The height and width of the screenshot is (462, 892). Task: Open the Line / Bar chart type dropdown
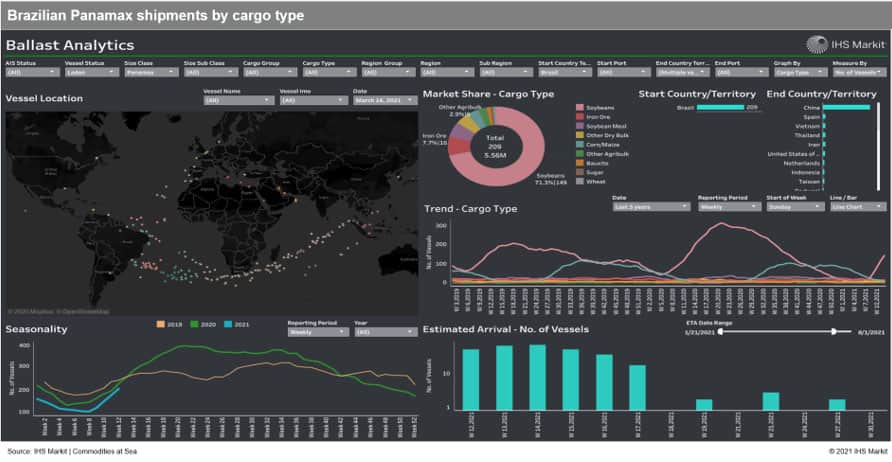pyautogui.click(x=857, y=207)
